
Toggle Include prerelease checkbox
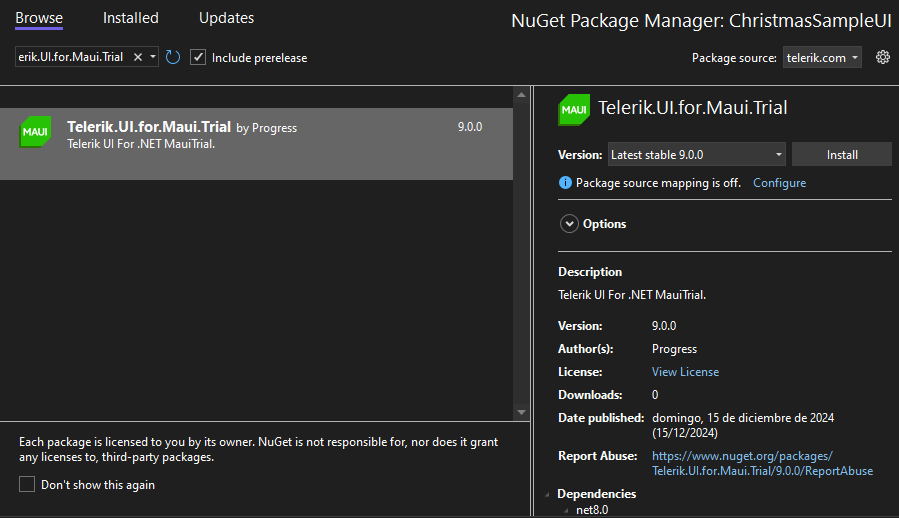point(198,57)
